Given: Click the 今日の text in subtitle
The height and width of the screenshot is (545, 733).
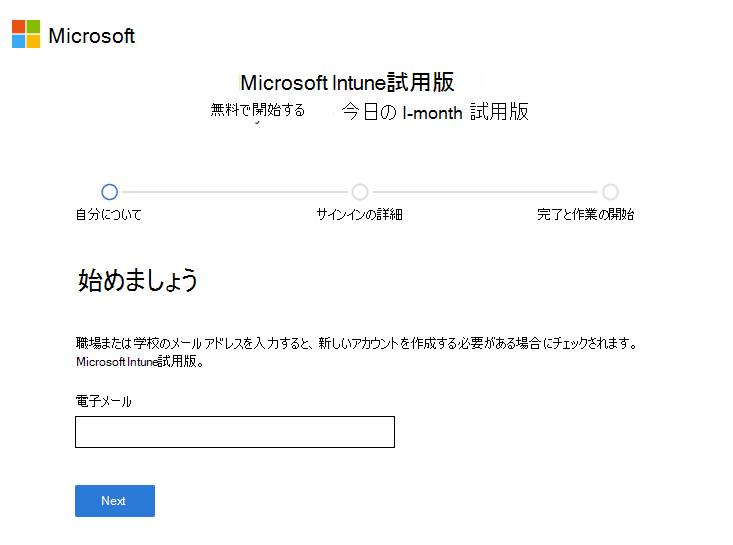Looking at the screenshot, I should [369, 112].
